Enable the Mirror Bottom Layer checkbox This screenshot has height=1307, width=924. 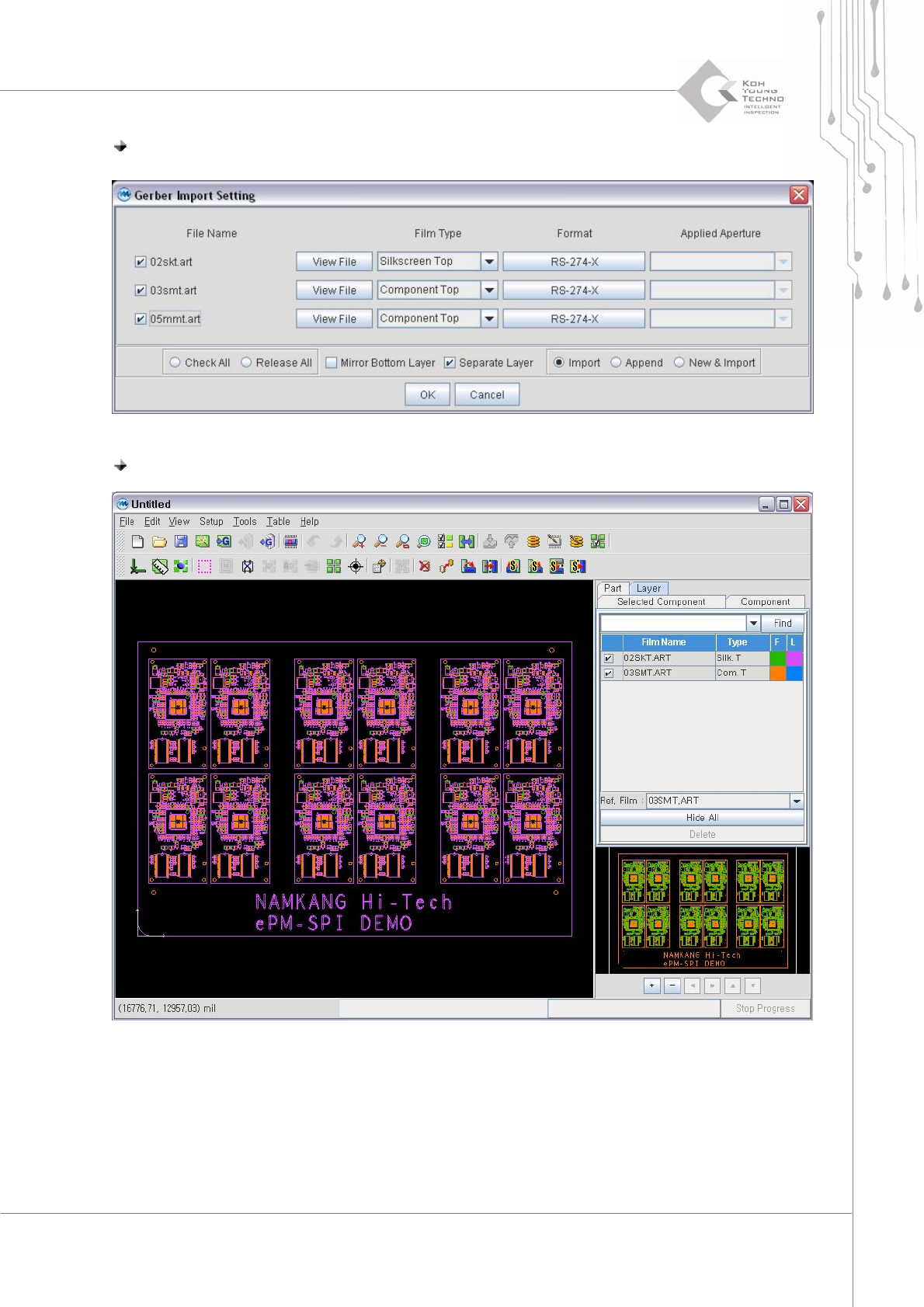[x=332, y=363]
